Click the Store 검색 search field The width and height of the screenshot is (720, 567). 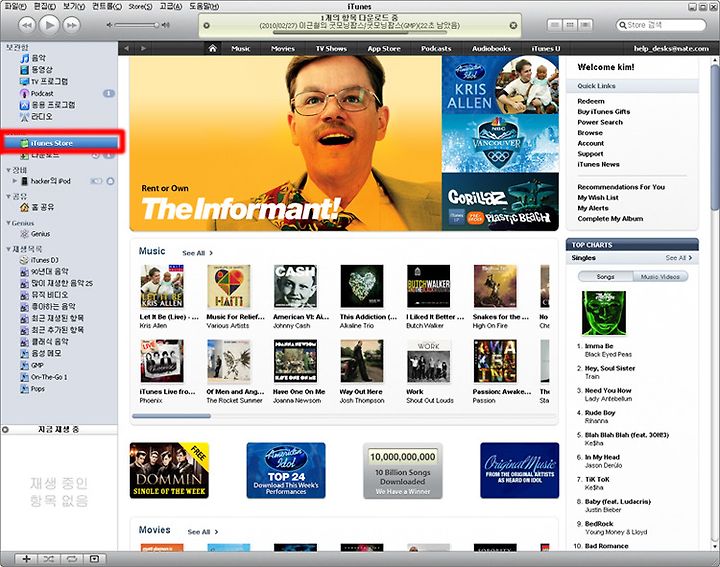click(x=661, y=25)
